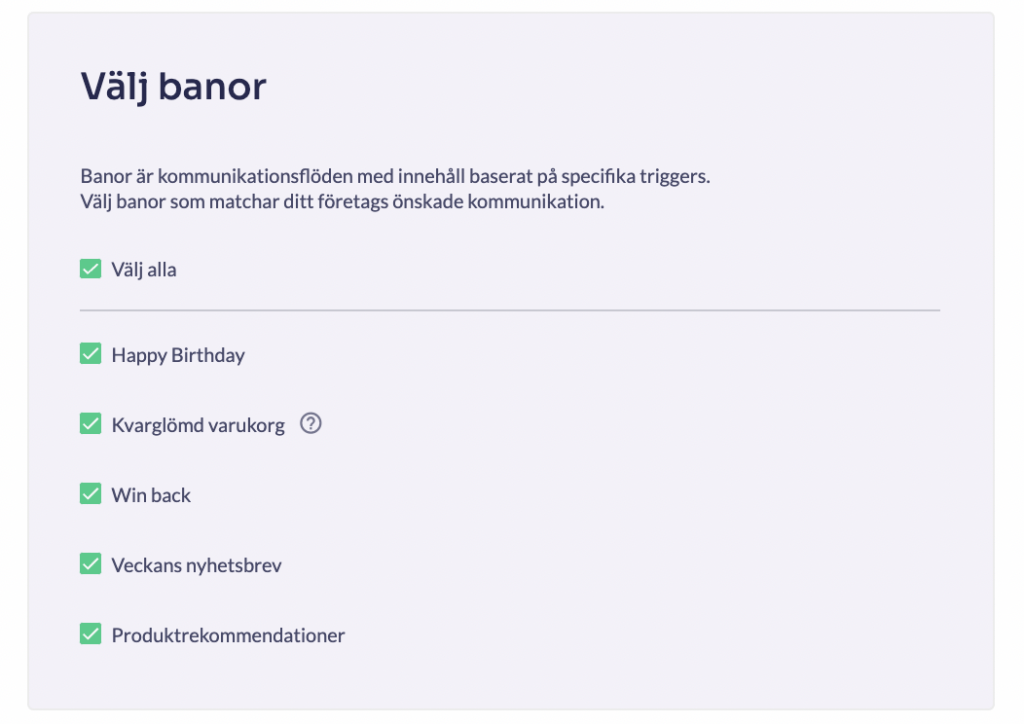
Task: Uncheck the Välj alla checkbox
Action: 91,269
